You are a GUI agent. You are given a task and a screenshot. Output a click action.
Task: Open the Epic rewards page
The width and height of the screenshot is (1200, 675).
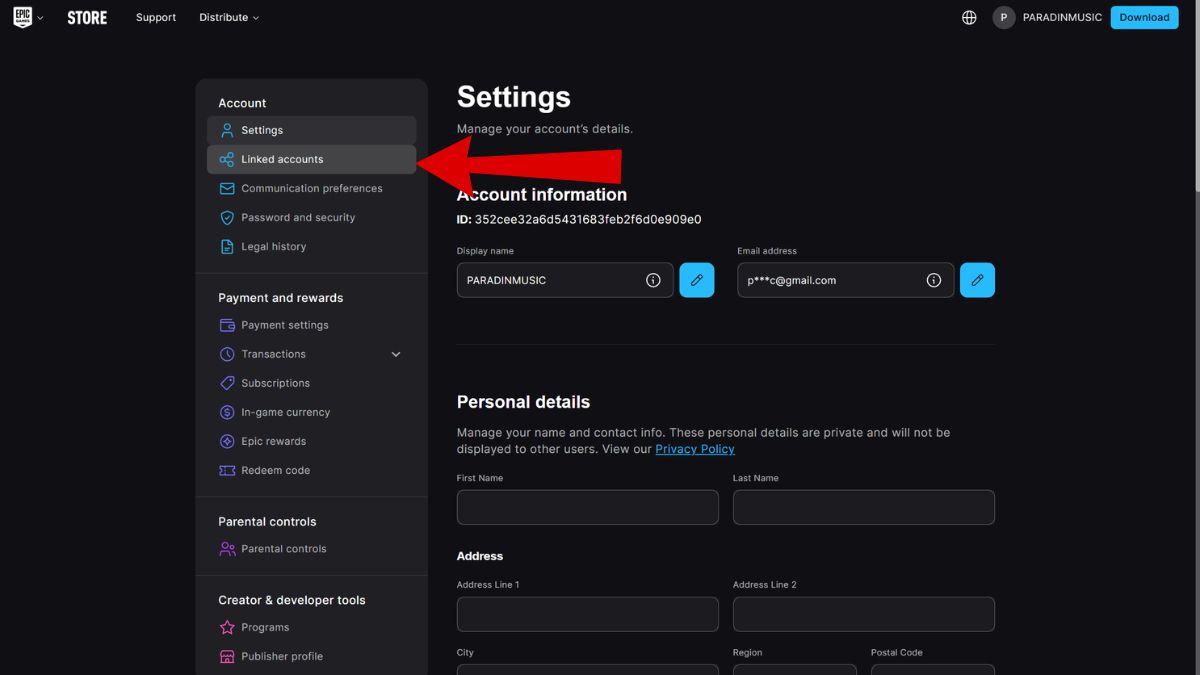click(x=311, y=441)
